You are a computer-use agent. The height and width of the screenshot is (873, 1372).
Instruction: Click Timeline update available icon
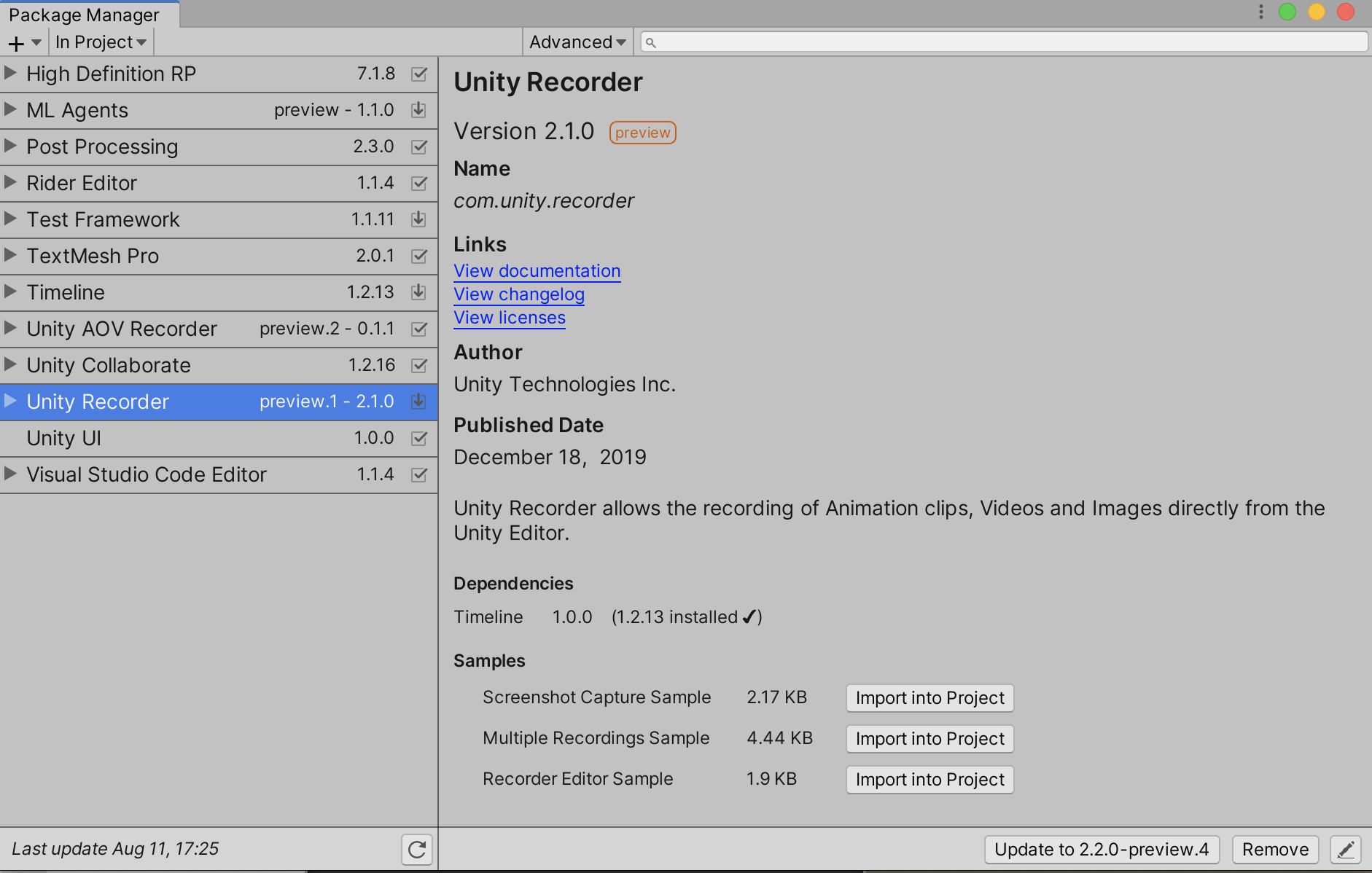tap(418, 292)
